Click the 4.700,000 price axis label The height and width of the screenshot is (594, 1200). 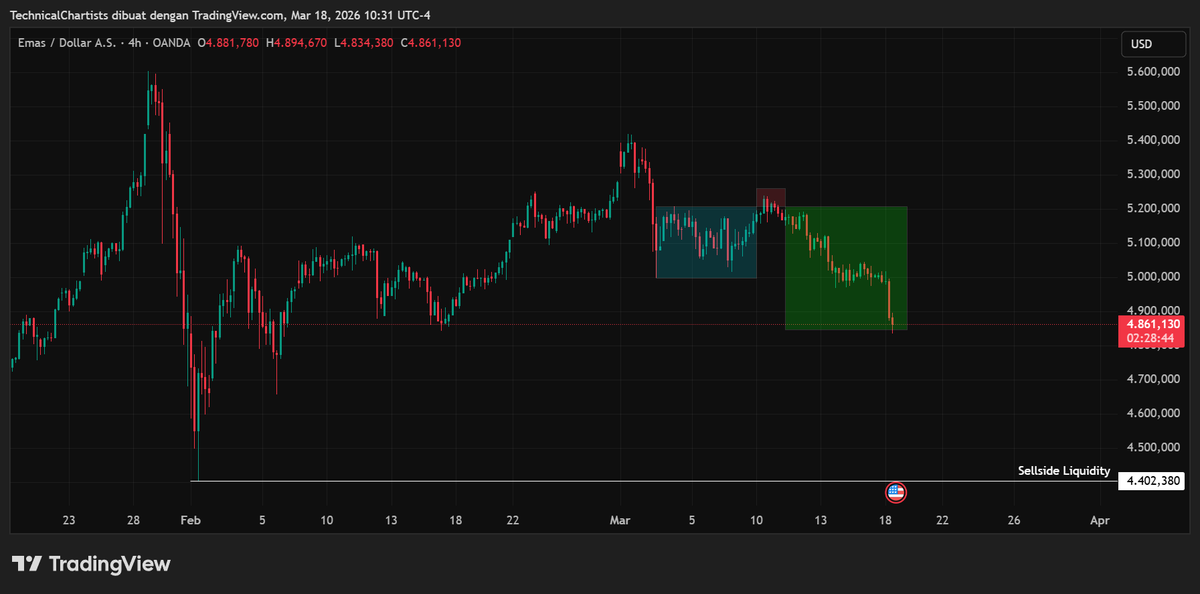click(1155, 379)
